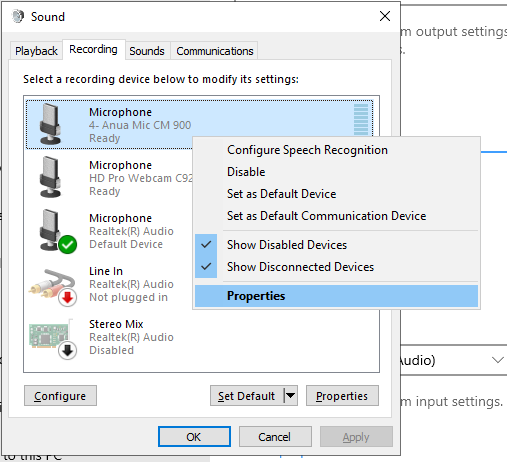The height and width of the screenshot is (462, 507).
Task: Click the Properties button below the device list
Action: 342,396
